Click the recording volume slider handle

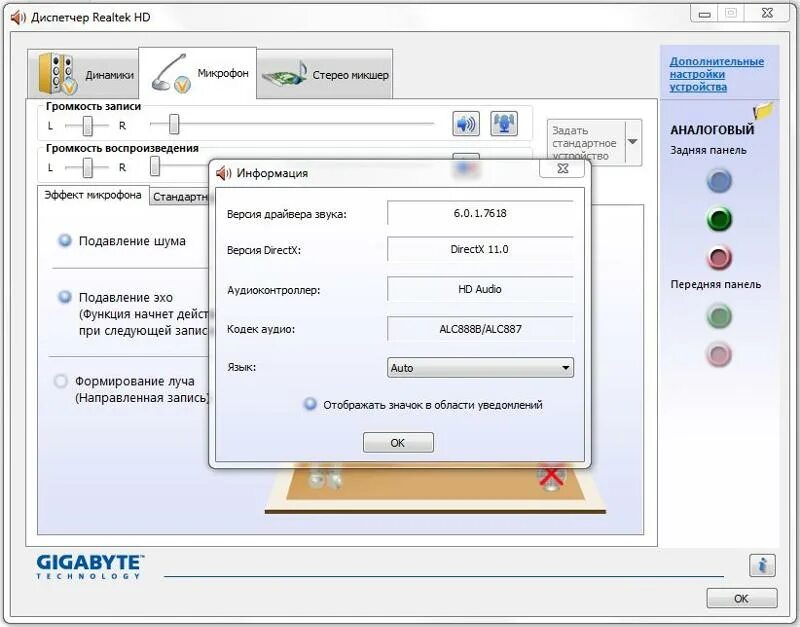pyautogui.click(x=174, y=124)
